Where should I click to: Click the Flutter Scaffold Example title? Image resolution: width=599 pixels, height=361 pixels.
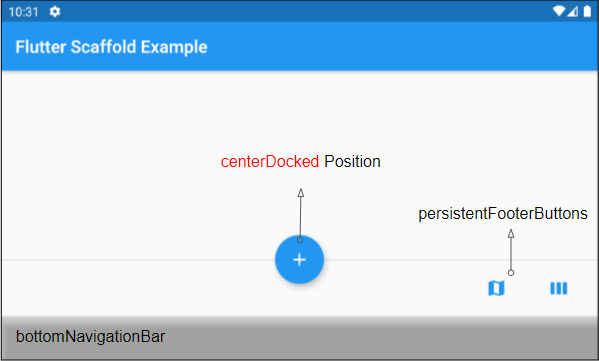(x=111, y=47)
